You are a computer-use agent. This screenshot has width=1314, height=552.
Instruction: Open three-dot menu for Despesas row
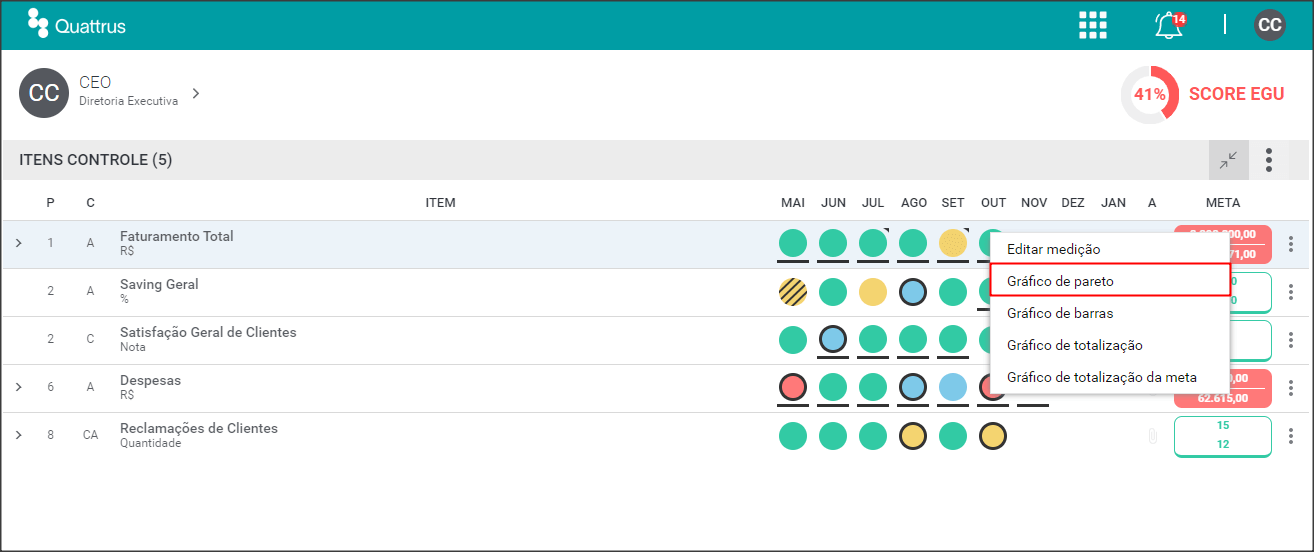point(1291,388)
